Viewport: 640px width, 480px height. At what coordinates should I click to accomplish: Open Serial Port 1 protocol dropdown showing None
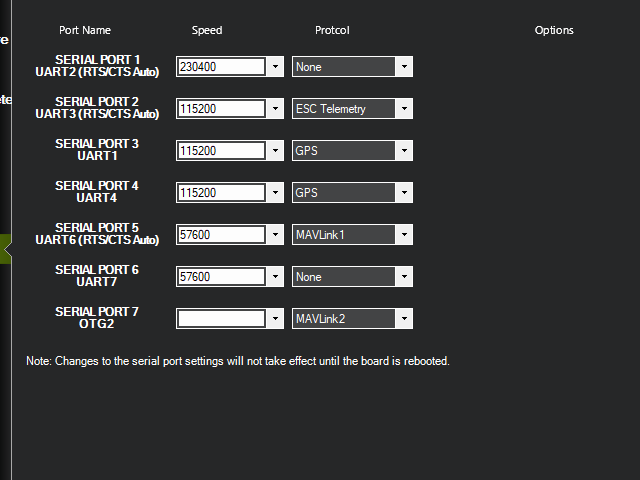tap(352, 67)
